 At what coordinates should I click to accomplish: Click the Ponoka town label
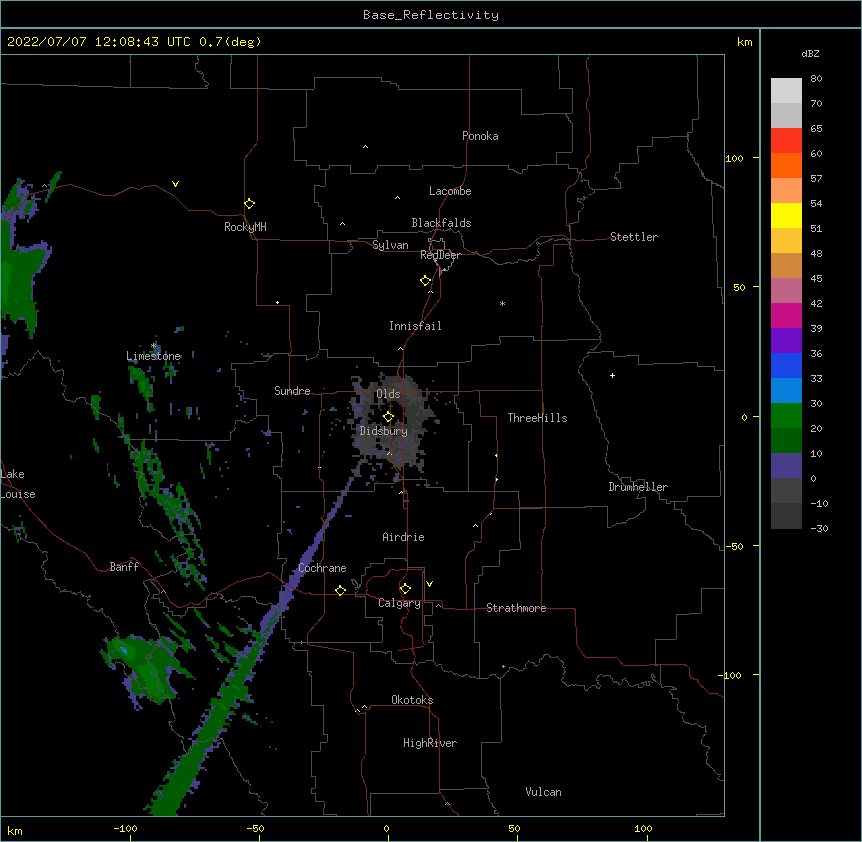pyautogui.click(x=480, y=136)
